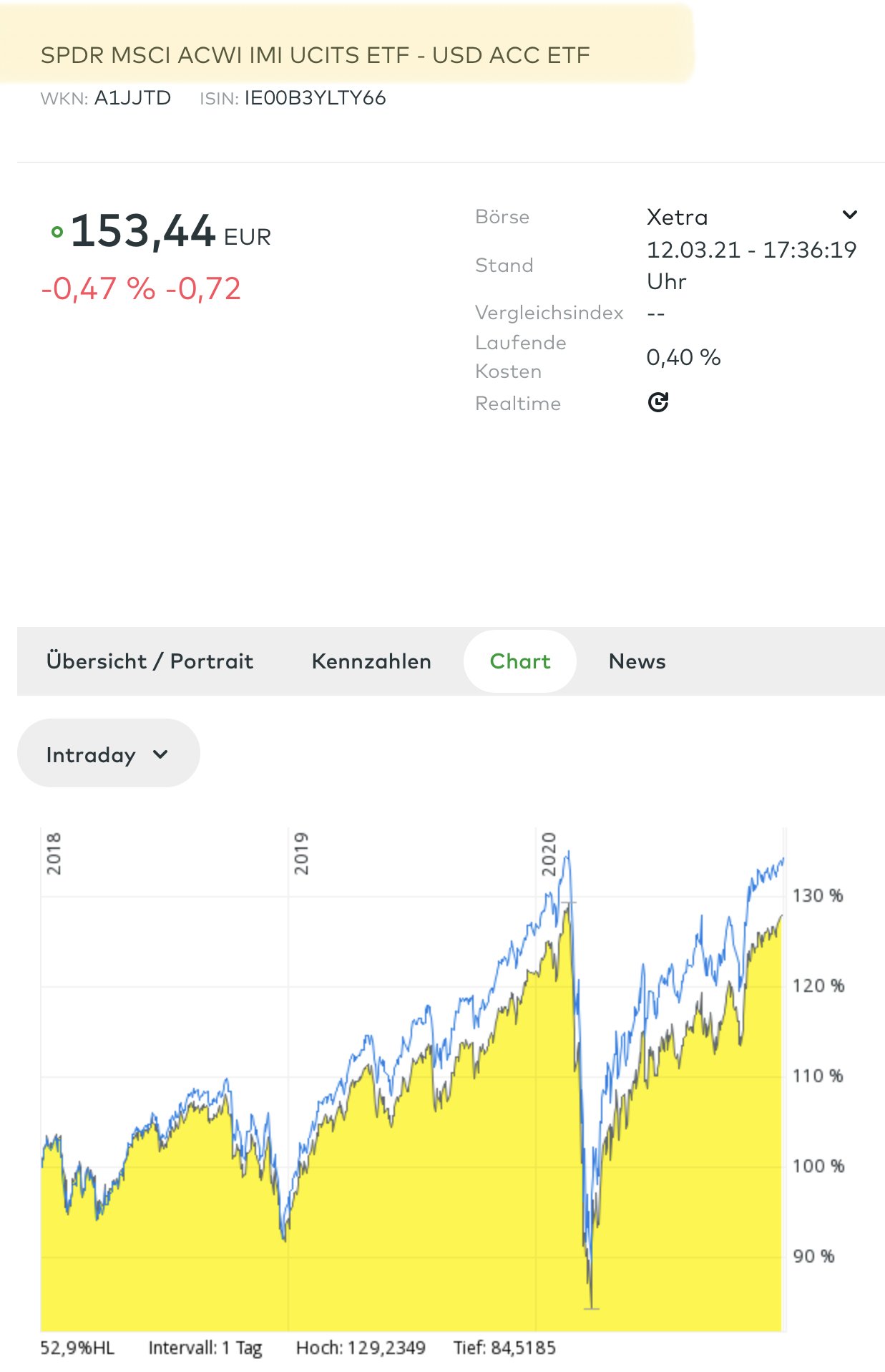Click the 130 % axis label
The height and width of the screenshot is (1372, 885).
pos(818,895)
